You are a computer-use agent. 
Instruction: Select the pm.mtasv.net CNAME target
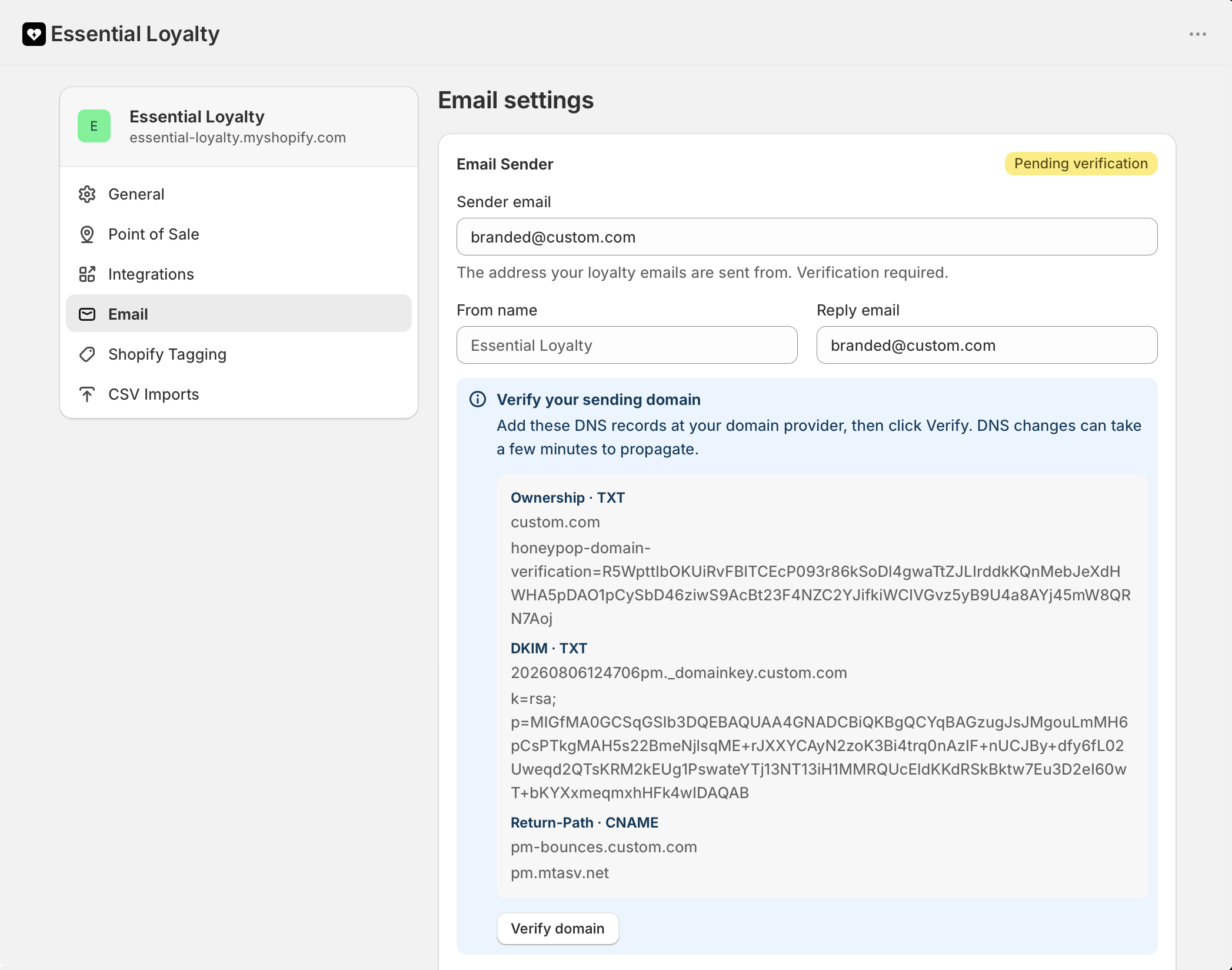560,873
